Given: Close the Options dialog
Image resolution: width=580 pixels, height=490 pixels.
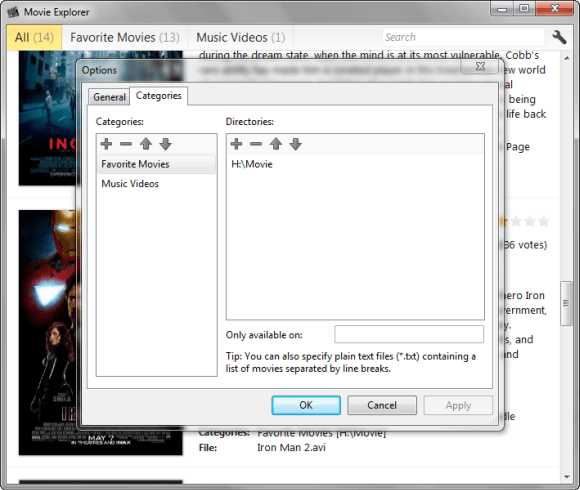Looking at the screenshot, I should [x=480, y=66].
